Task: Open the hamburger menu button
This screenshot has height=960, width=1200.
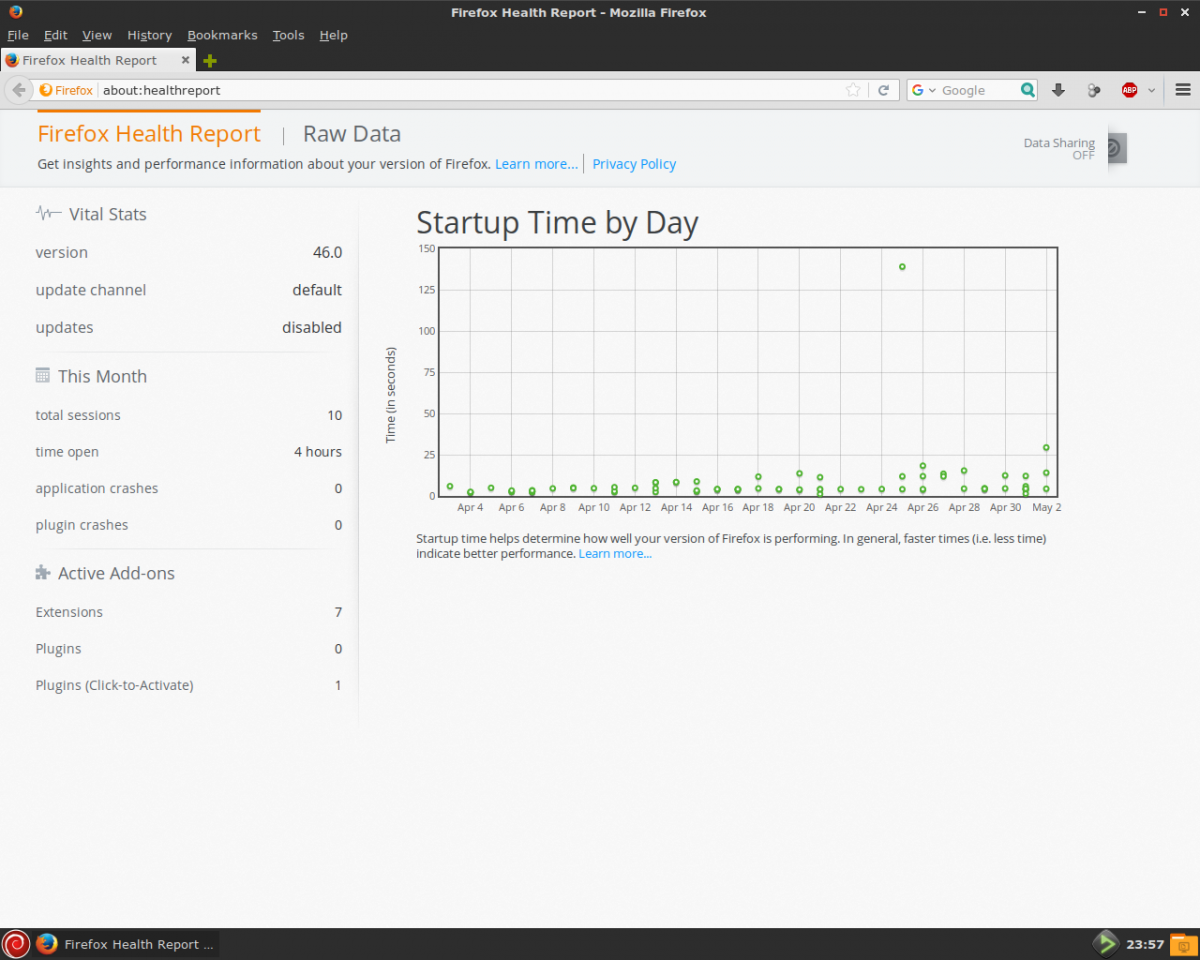Action: tap(1183, 90)
